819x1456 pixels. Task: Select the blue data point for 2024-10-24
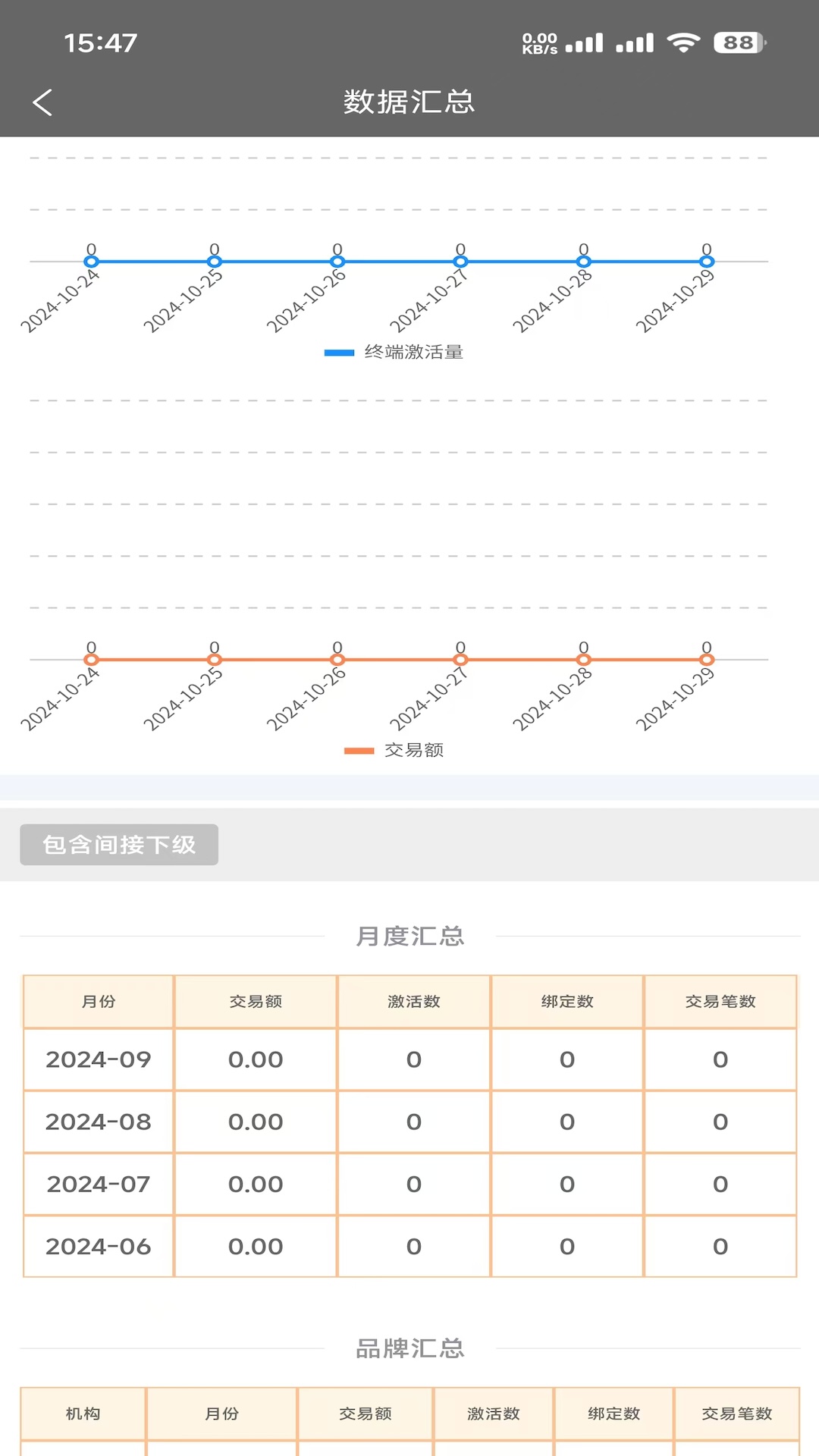click(91, 262)
